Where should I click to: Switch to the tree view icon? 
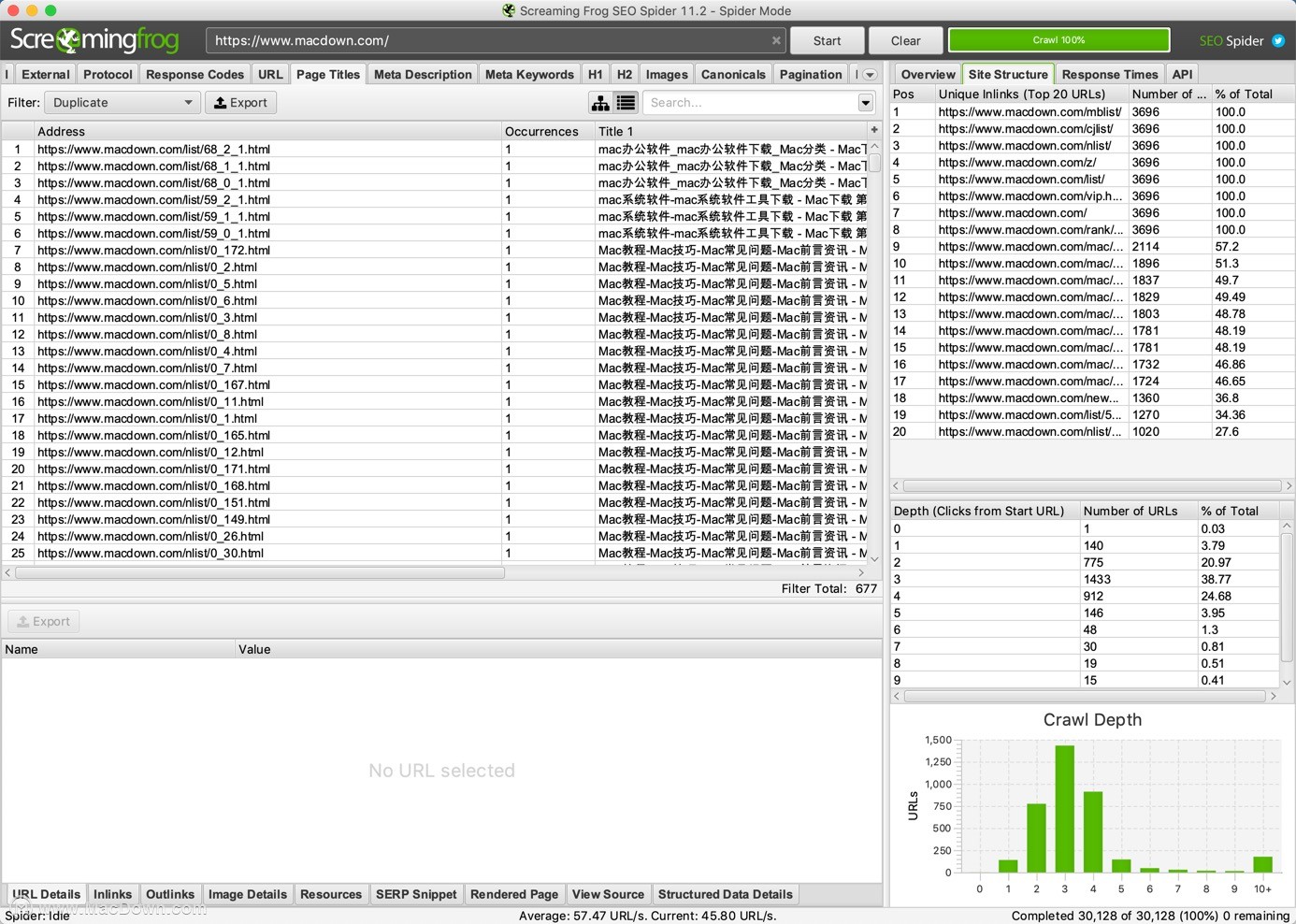click(x=600, y=103)
